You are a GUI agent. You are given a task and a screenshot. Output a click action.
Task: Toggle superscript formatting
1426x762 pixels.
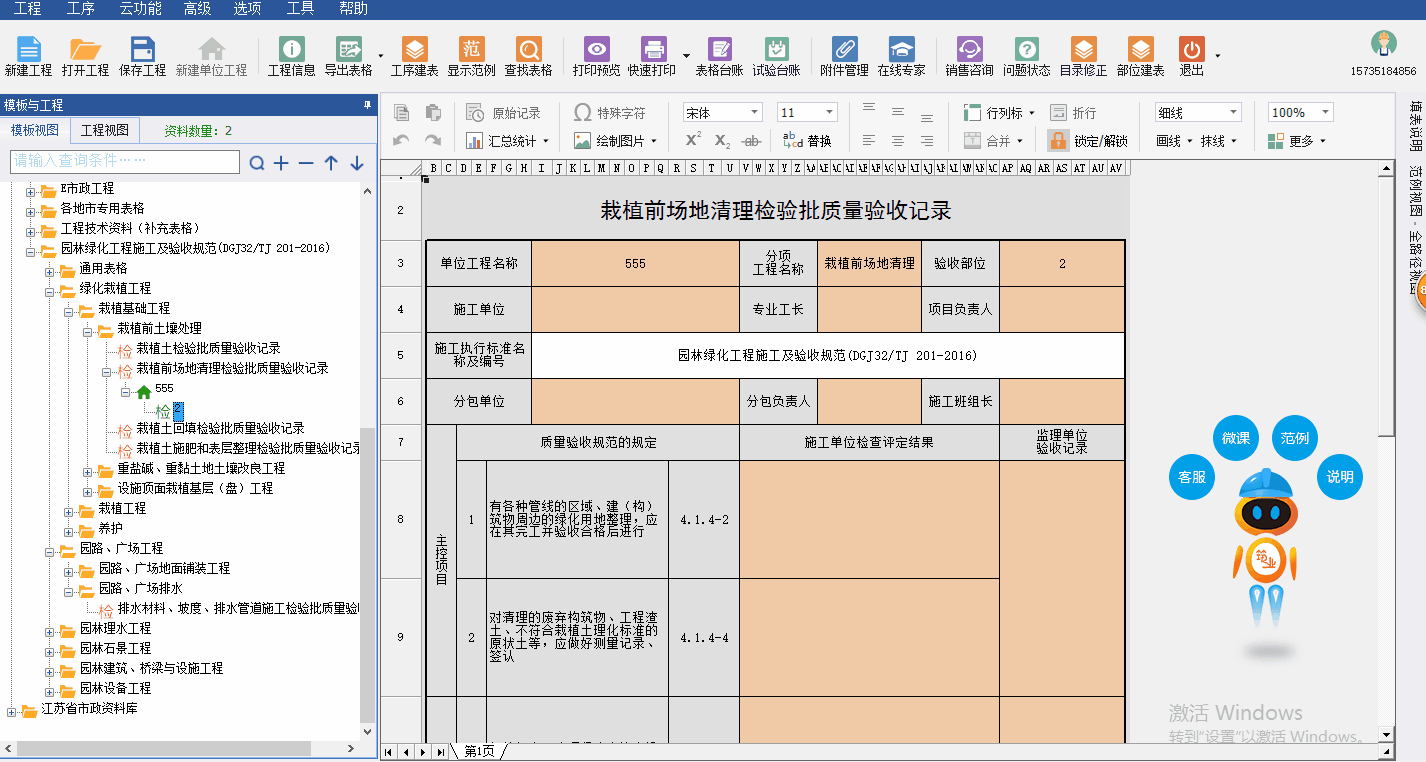[x=693, y=141]
